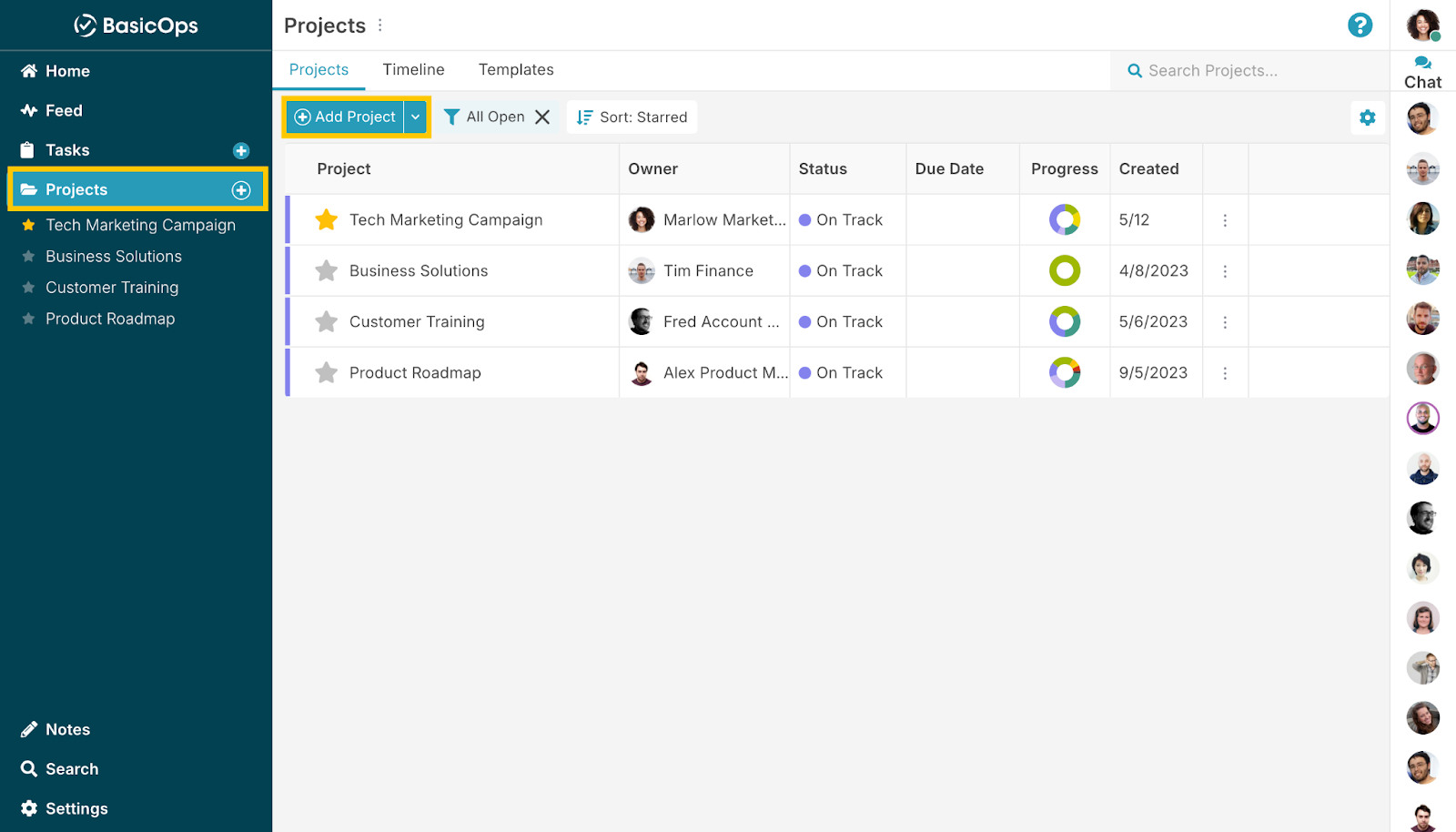Open the projects list settings gear
1456x832 pixels.
point(1367,117)
